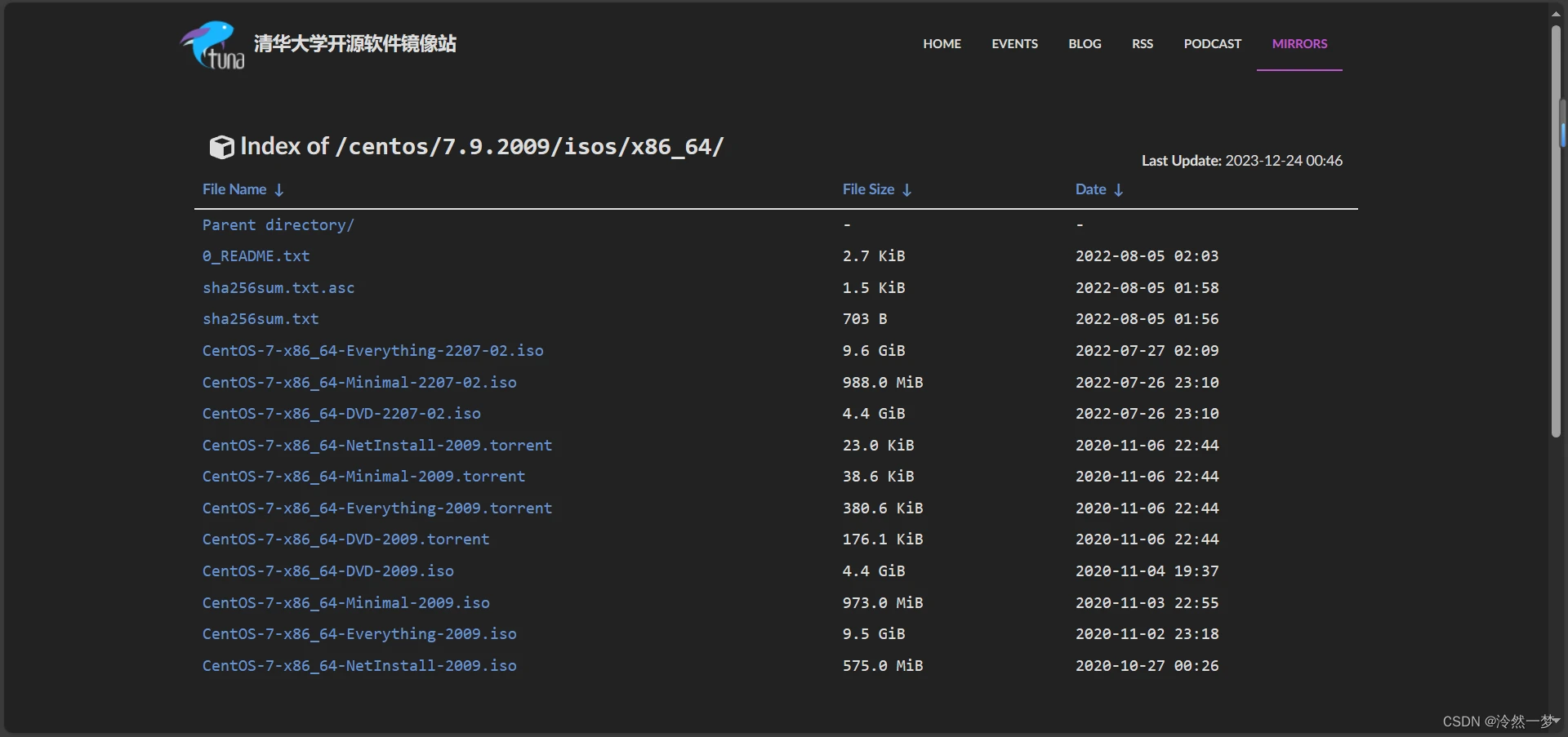Open the HOME nav item
This screenshot has width=1568, height=737.
942,44
